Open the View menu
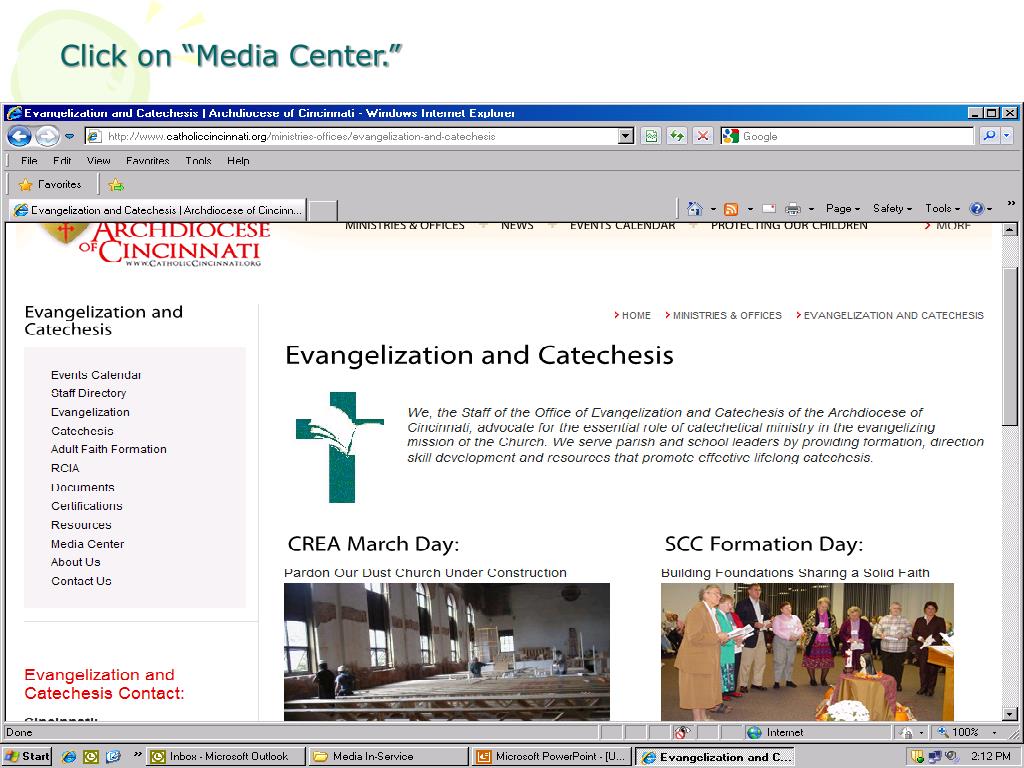The image size is (1024, 768). 99,161
